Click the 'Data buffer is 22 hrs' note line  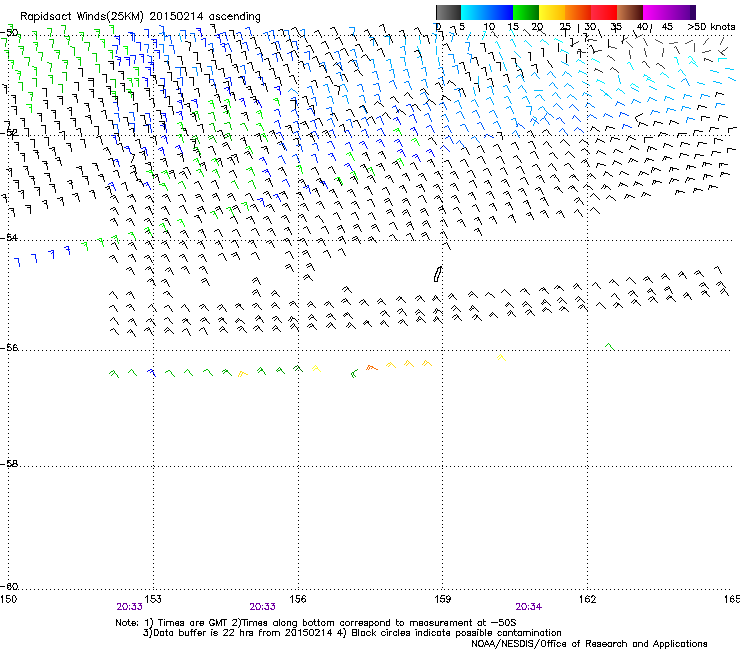click(x=352, y=633)
